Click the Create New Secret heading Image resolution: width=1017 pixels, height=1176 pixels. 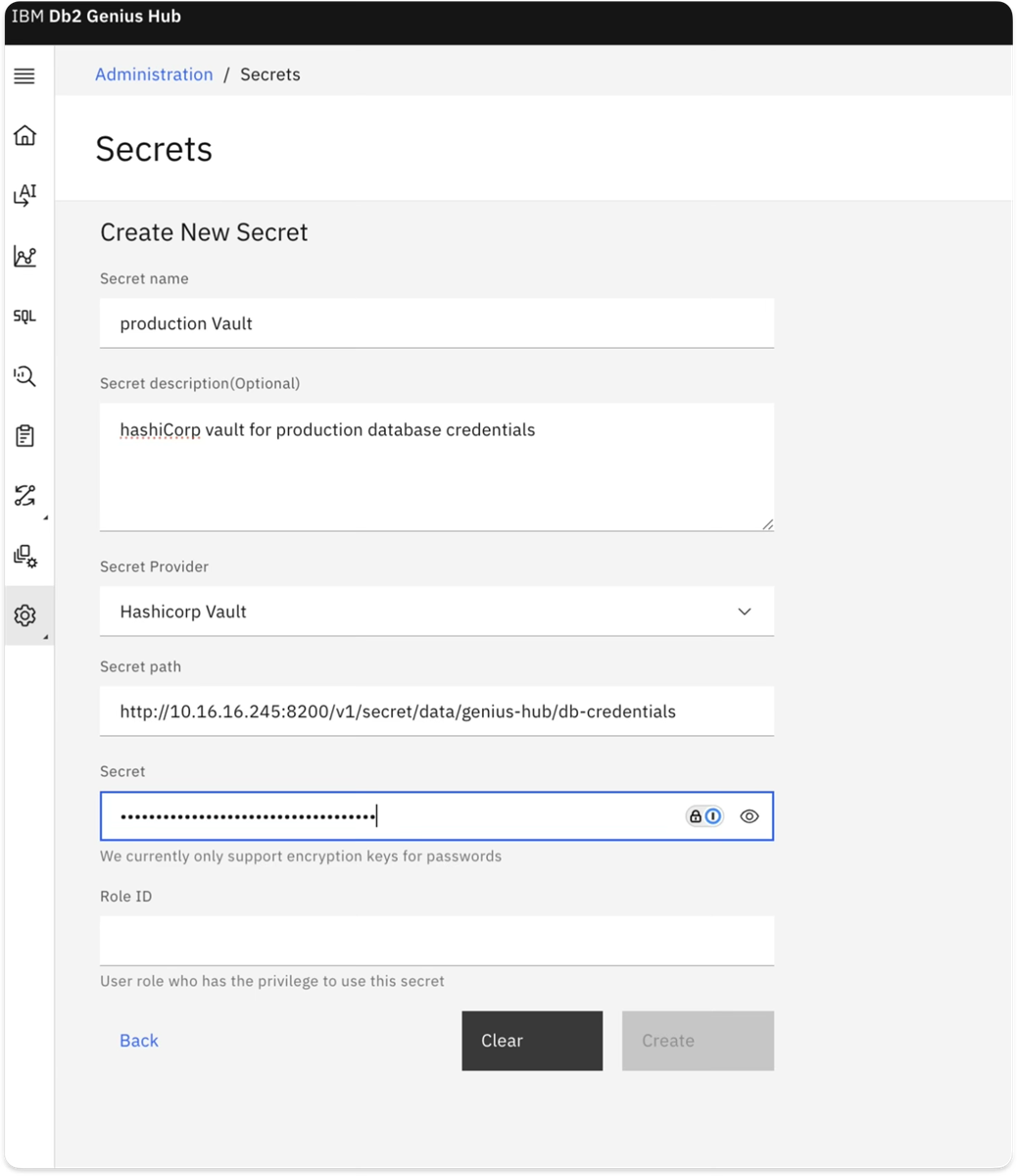[204, 232]
